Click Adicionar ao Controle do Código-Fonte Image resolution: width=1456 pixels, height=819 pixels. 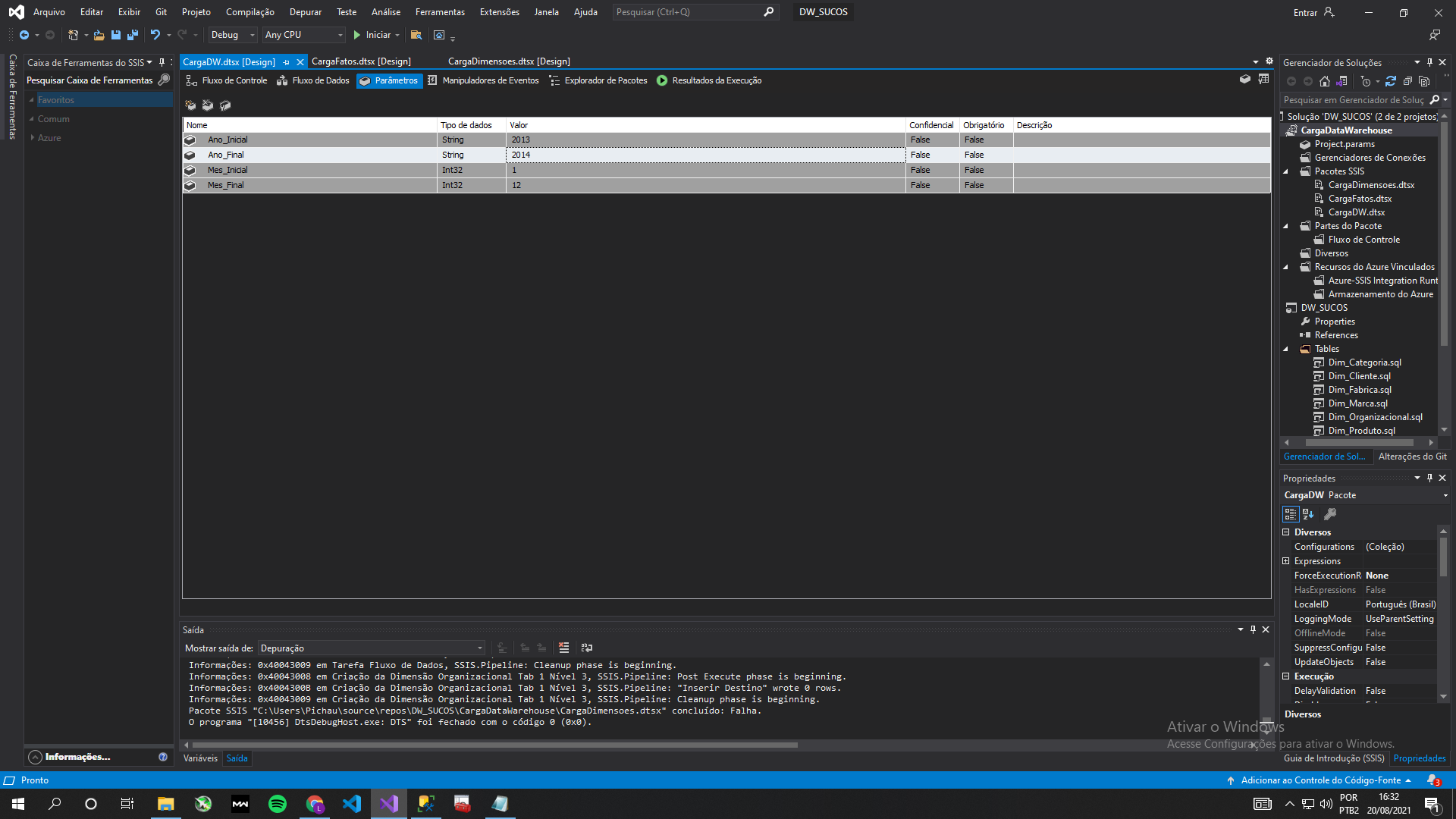pos(1320,780)
